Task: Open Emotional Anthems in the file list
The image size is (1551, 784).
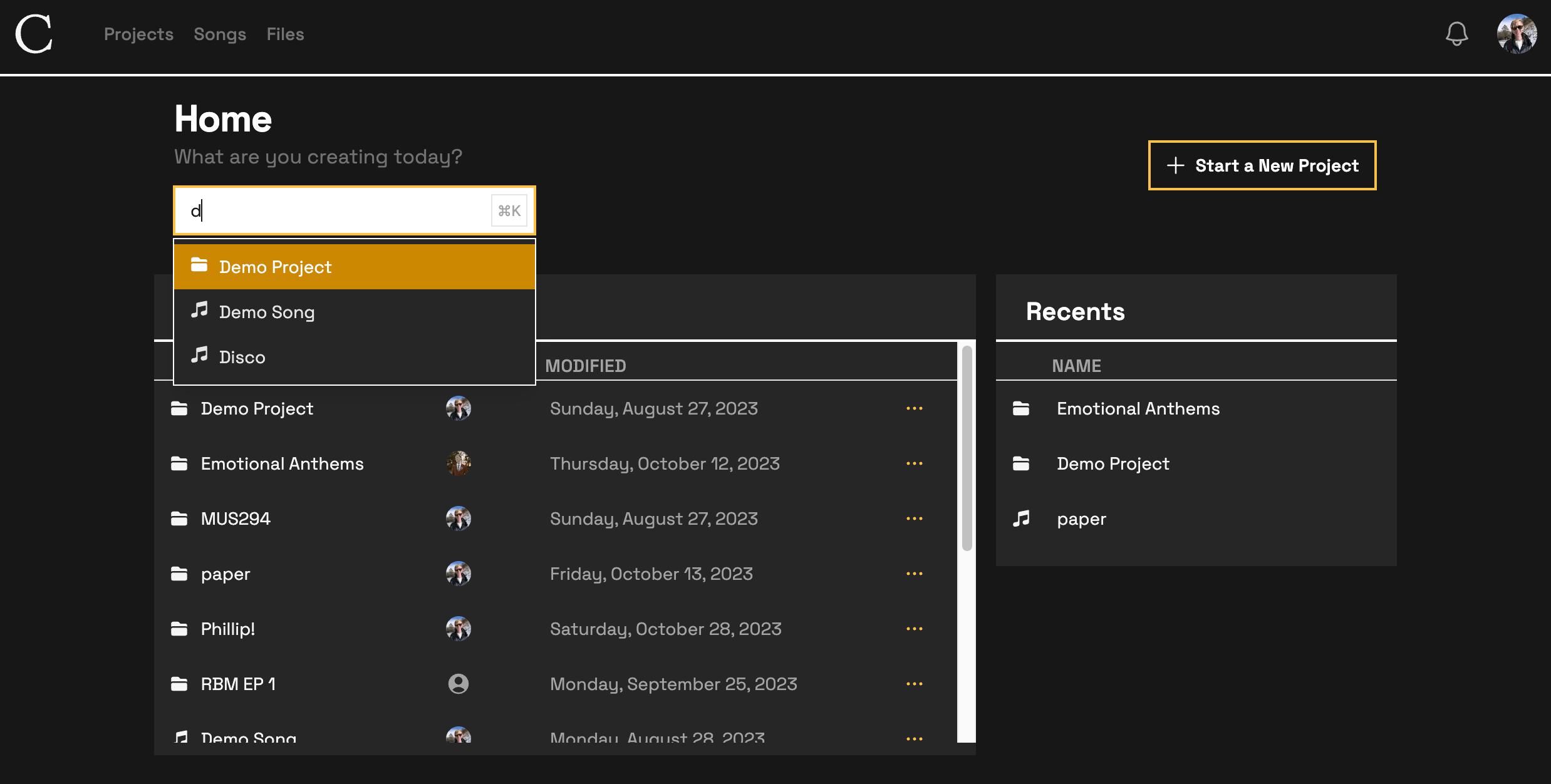Action: pos(282,463)
